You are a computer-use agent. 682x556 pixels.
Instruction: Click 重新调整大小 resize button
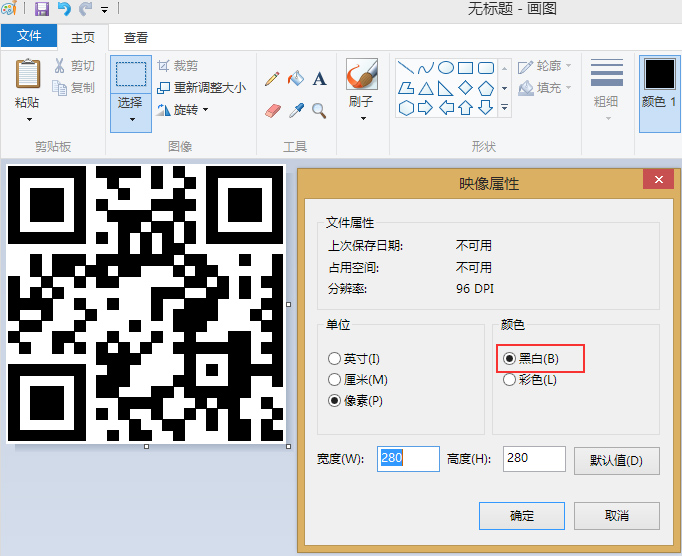click(x=201, y=87)
